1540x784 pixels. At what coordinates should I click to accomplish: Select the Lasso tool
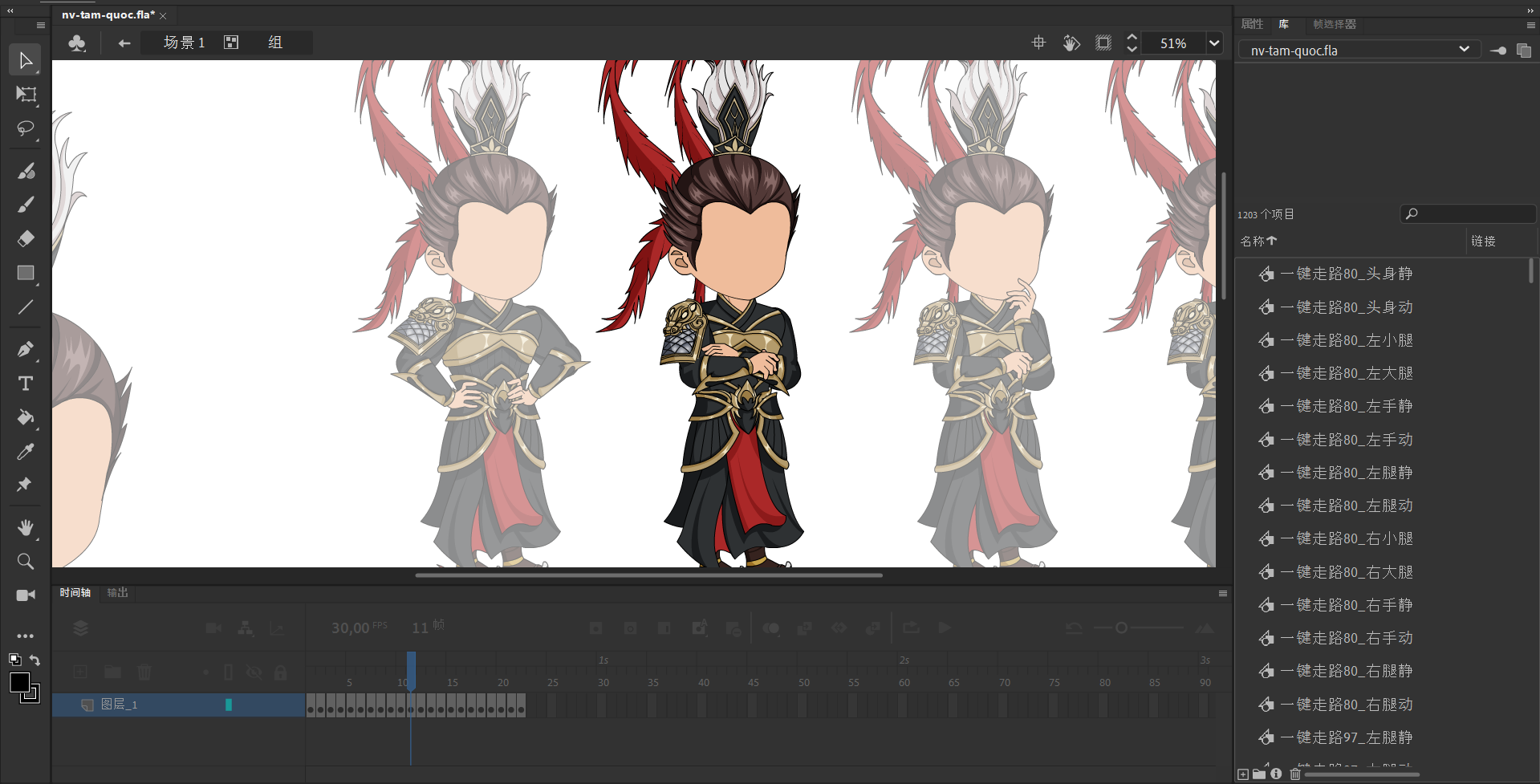tap(26, 128)
